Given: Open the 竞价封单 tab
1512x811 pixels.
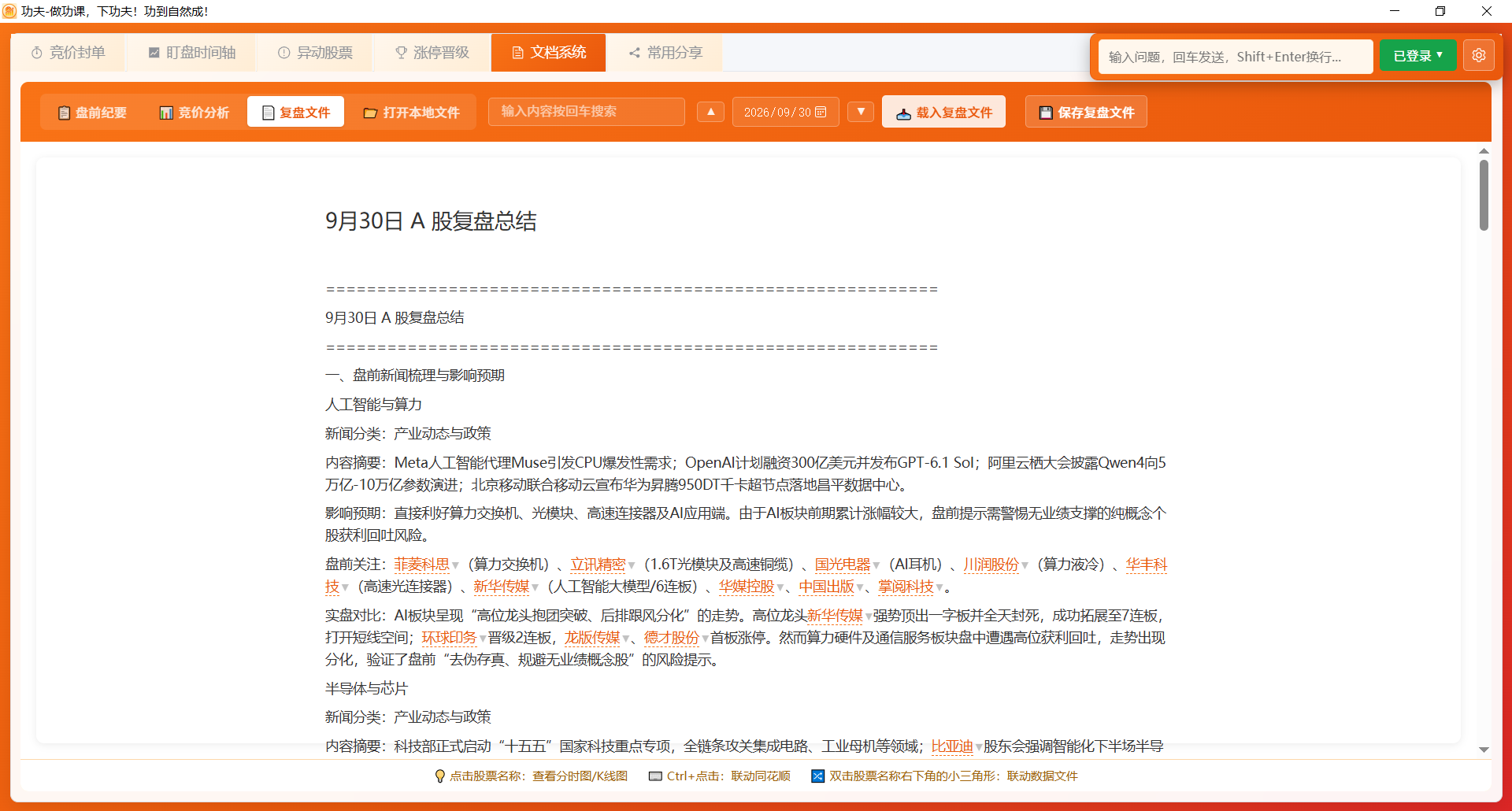Looking at the screenshot, I should click(68, 53).
